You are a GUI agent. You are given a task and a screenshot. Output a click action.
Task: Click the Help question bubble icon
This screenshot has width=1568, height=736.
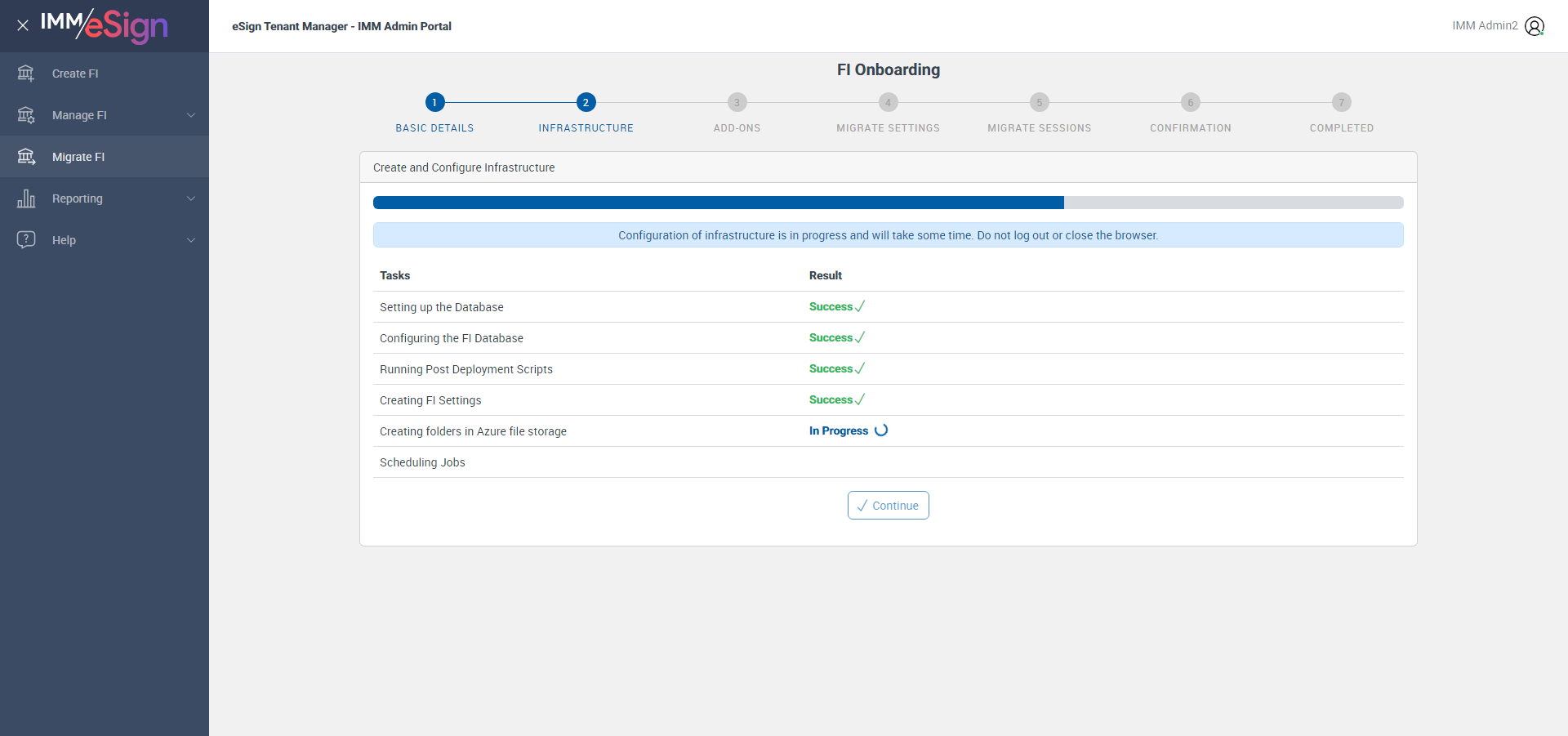pyautogui.click(x=26, y=240)
